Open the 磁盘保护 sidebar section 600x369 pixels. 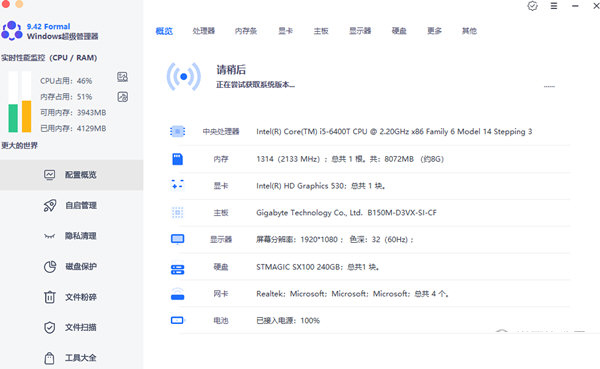pos(71,266)
